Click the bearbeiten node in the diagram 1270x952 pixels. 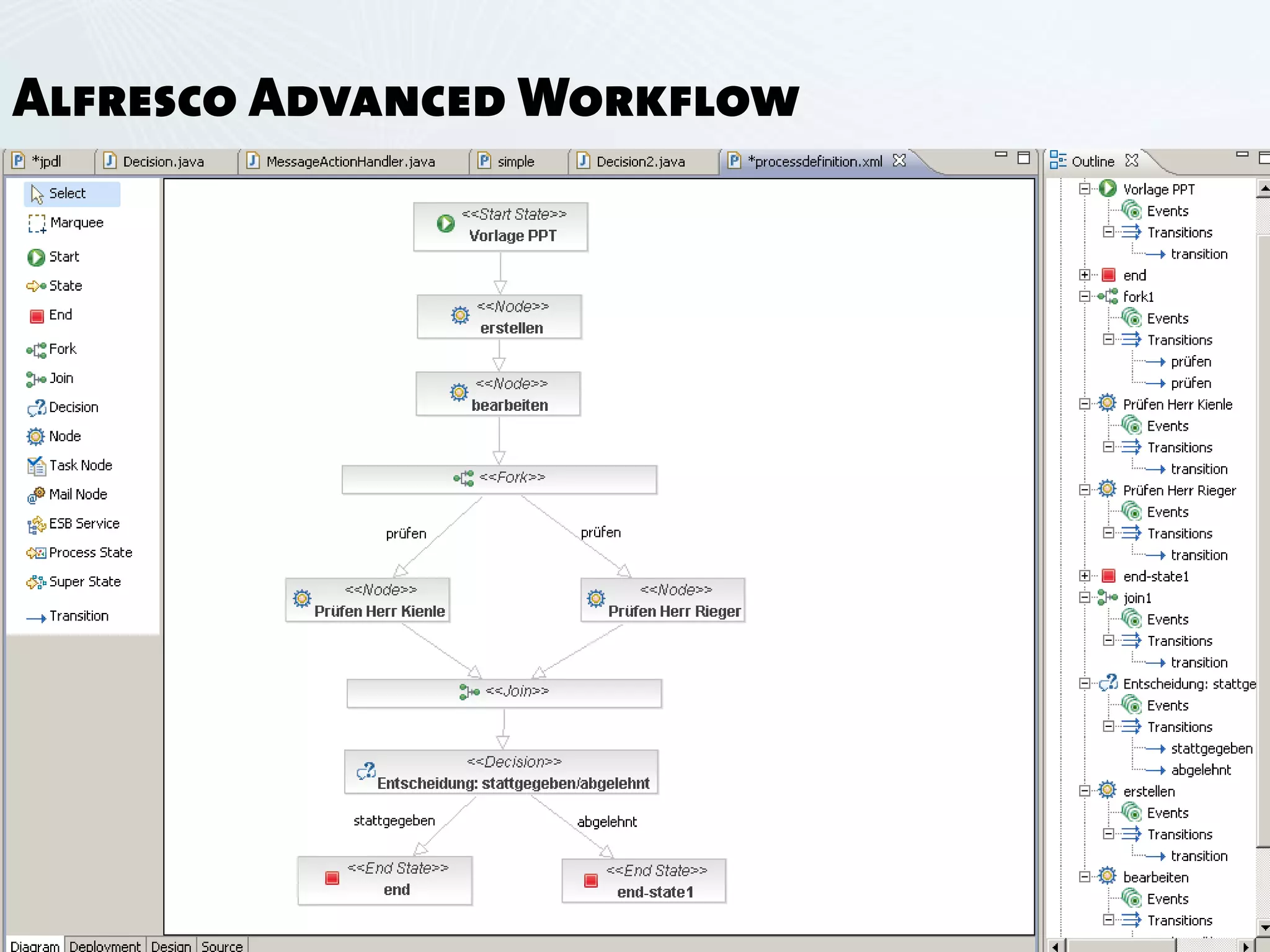498,394
